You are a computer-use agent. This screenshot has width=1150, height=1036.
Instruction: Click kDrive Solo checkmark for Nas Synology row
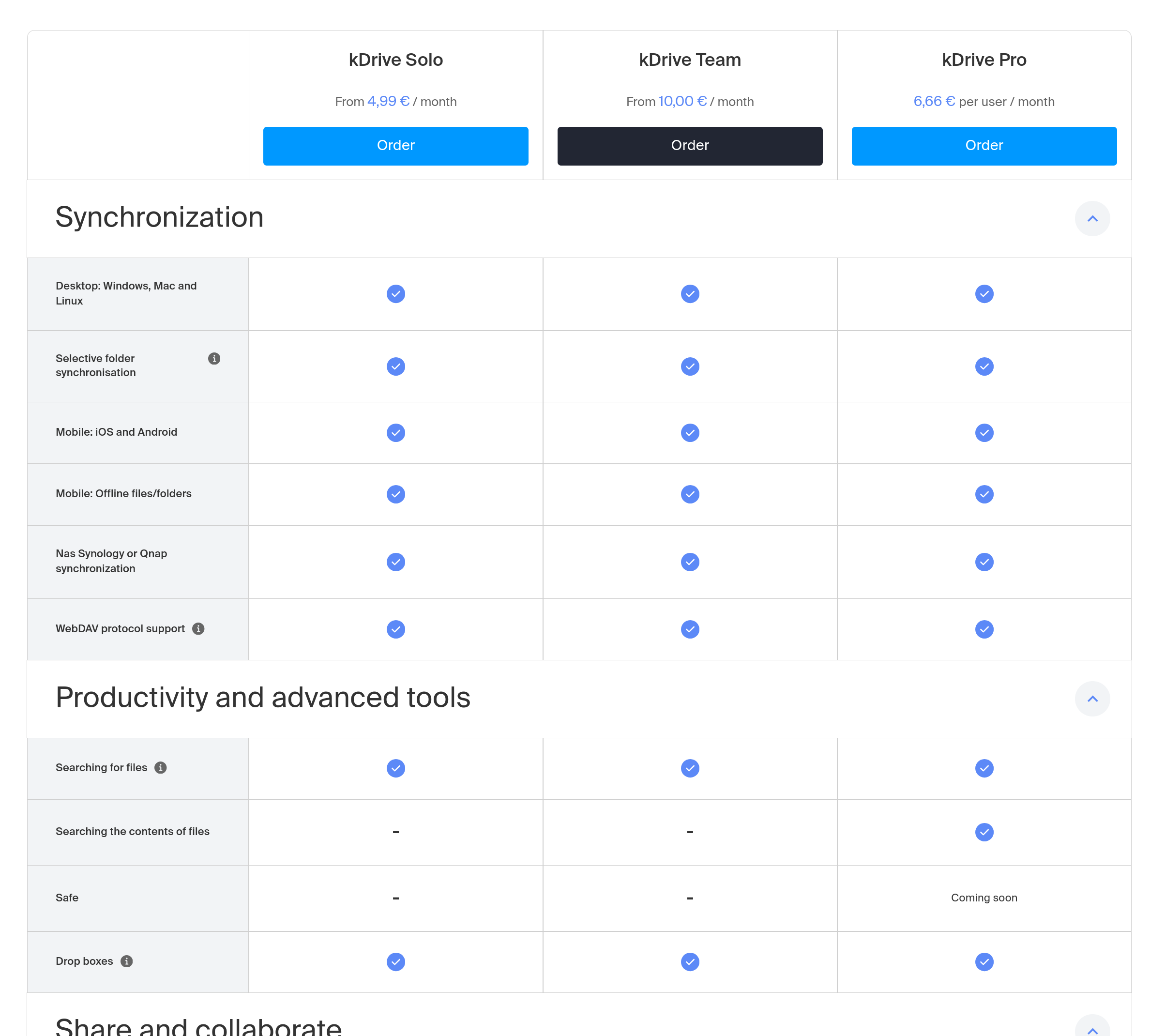point(395,562)
